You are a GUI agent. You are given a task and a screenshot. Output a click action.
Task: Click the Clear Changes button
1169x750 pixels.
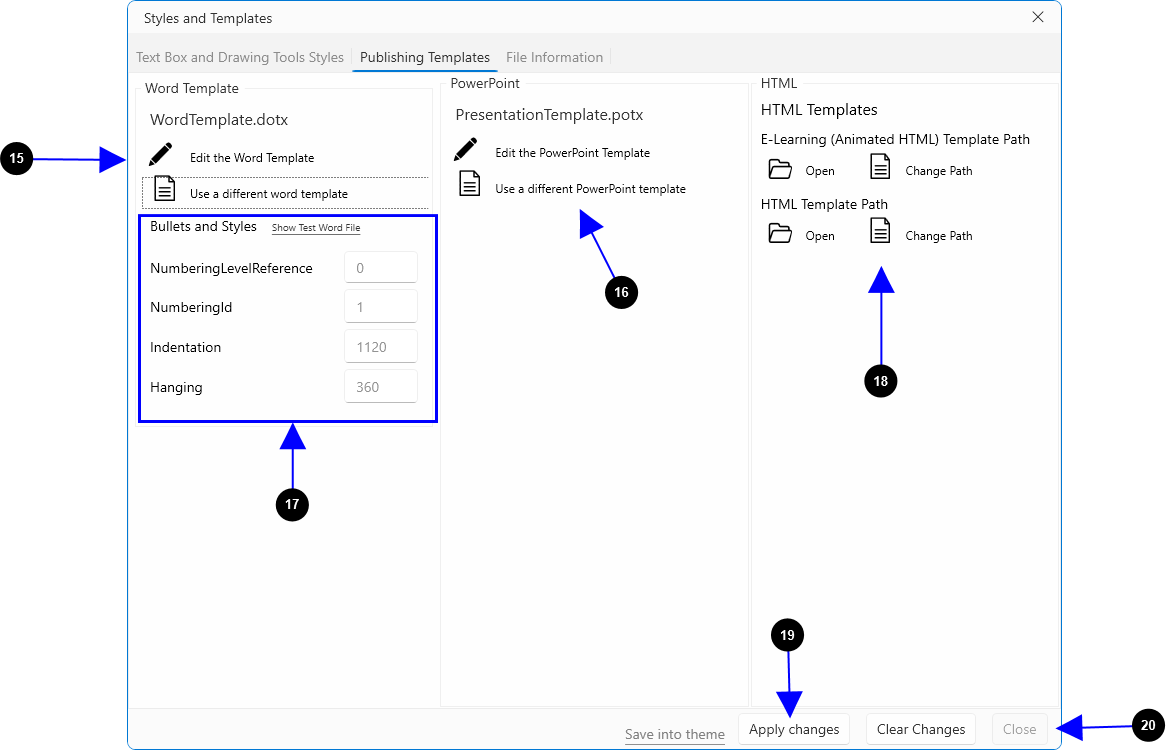(x=920, y=729)
